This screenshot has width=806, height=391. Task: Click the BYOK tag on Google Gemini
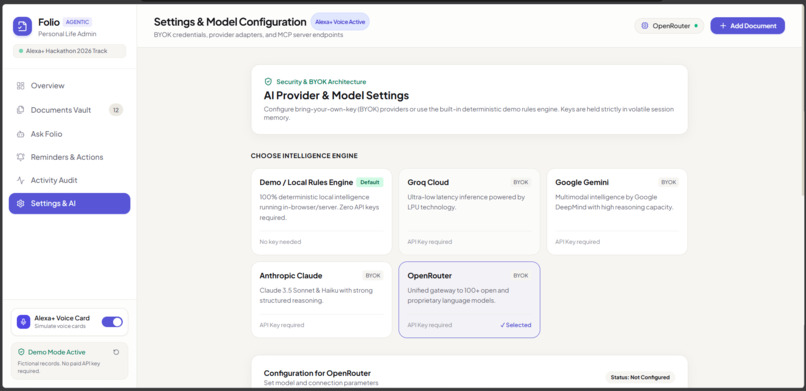coord(669,182)
